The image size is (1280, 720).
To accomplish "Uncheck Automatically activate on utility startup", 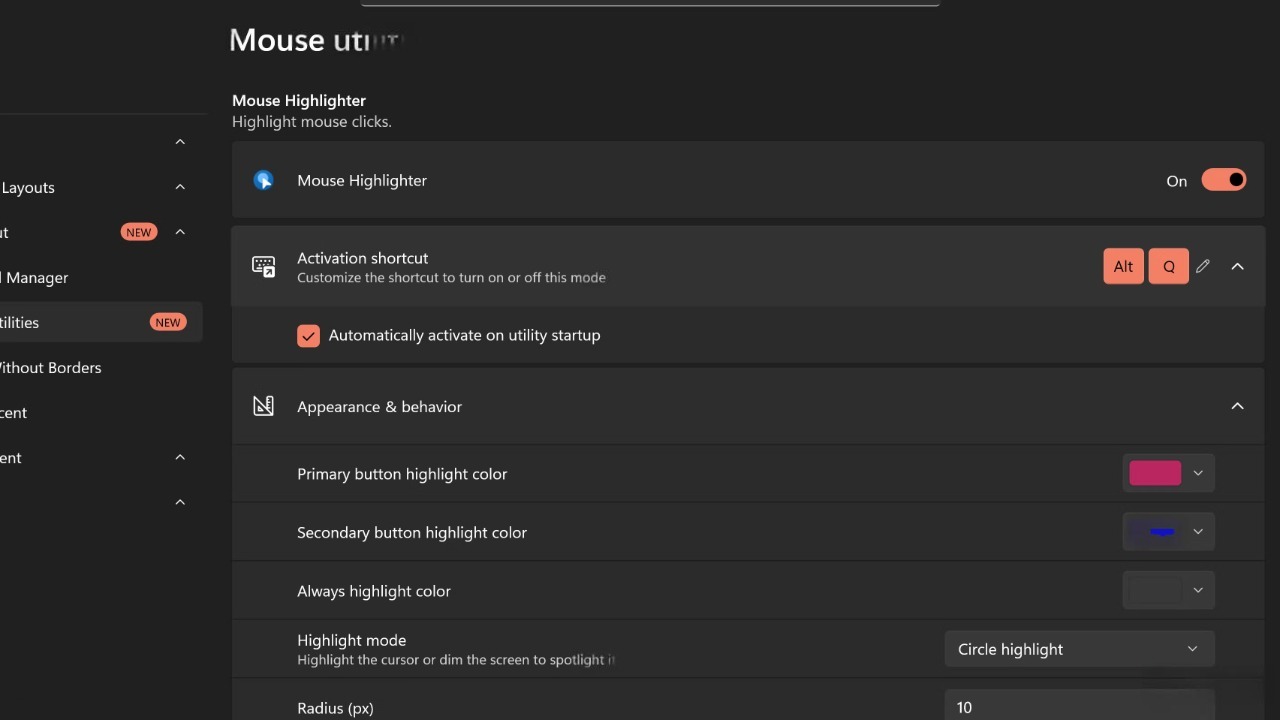I will (308, 336).
